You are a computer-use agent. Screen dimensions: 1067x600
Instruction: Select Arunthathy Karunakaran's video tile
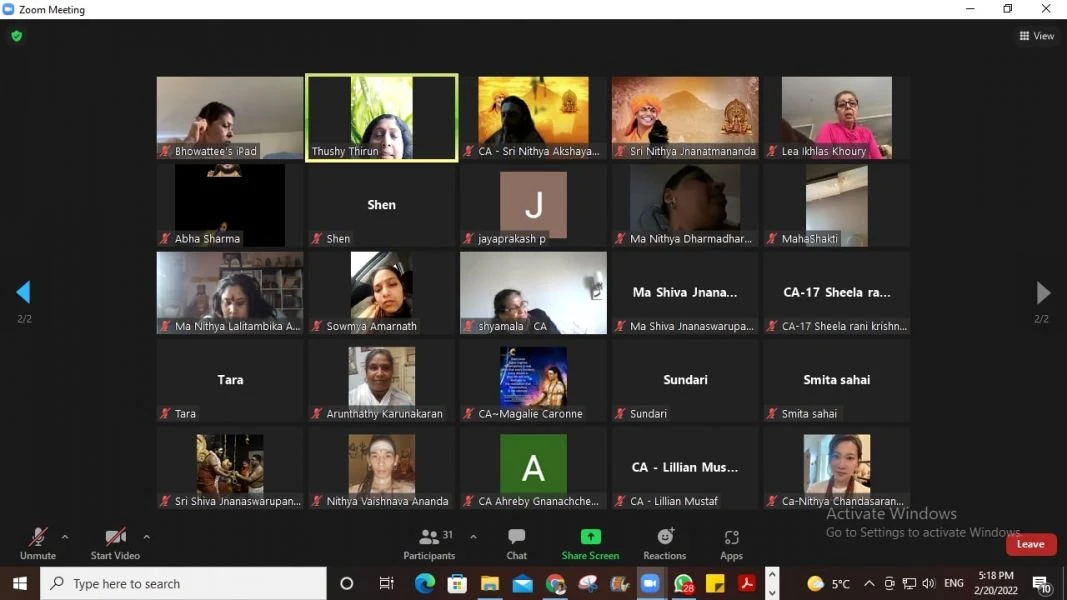(x=382, y=380)
